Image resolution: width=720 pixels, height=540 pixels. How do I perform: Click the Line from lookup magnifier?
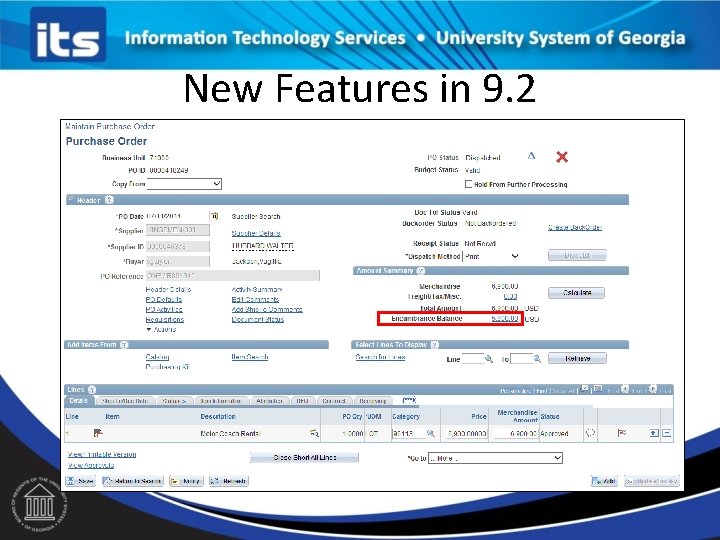point(489,359)
